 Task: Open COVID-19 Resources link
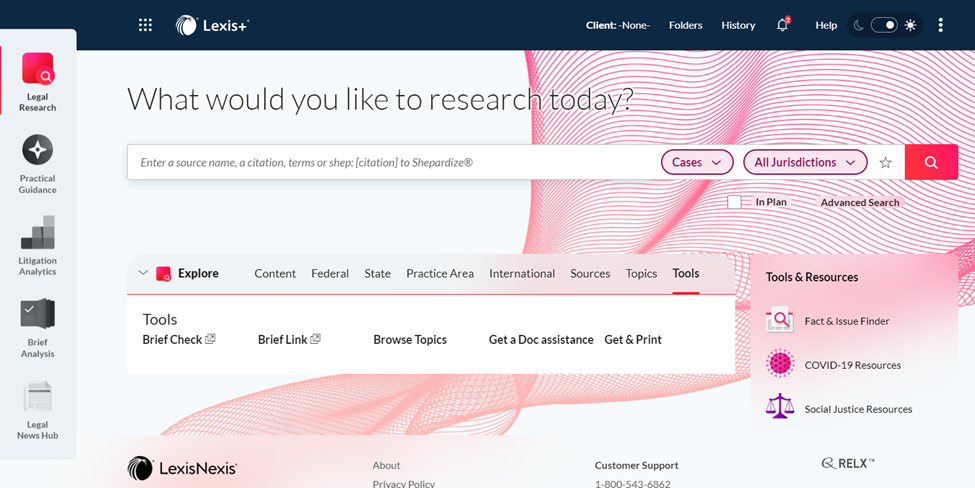(x=853, y=365)
